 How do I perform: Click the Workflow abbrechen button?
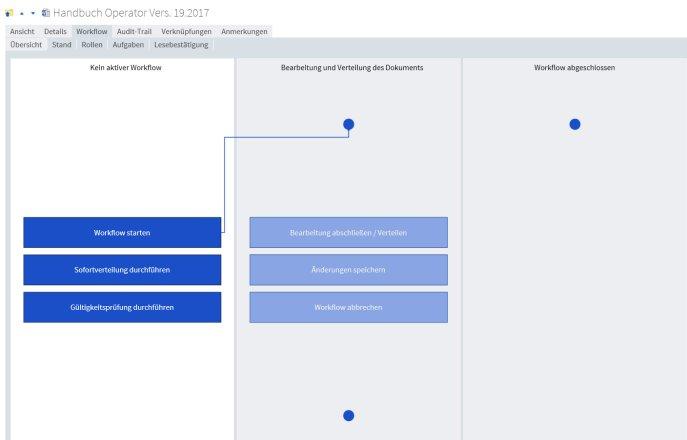pos(349,307)
